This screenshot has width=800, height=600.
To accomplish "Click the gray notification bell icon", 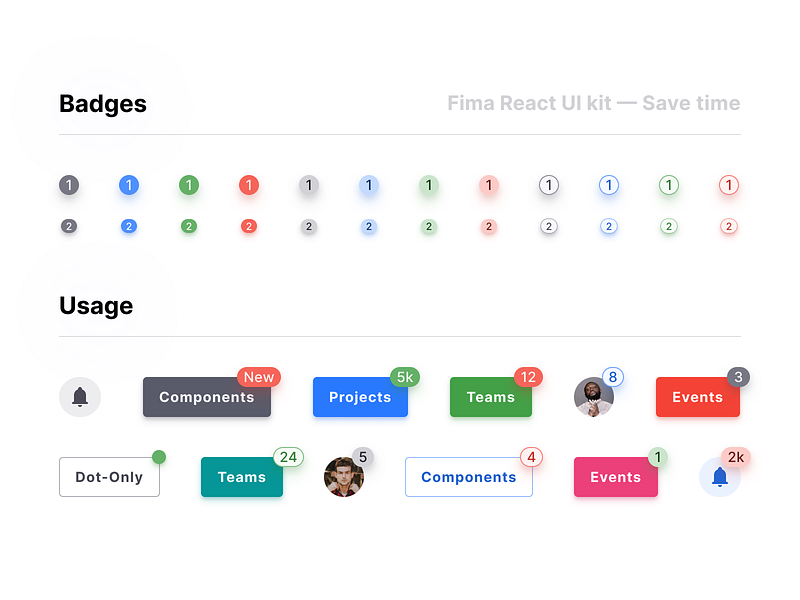I will [80, 396].
